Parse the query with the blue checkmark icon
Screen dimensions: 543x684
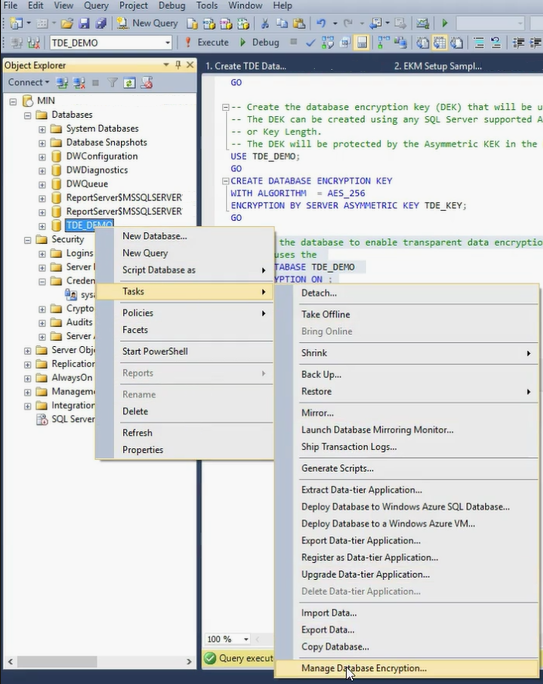(x=311, y=43)
